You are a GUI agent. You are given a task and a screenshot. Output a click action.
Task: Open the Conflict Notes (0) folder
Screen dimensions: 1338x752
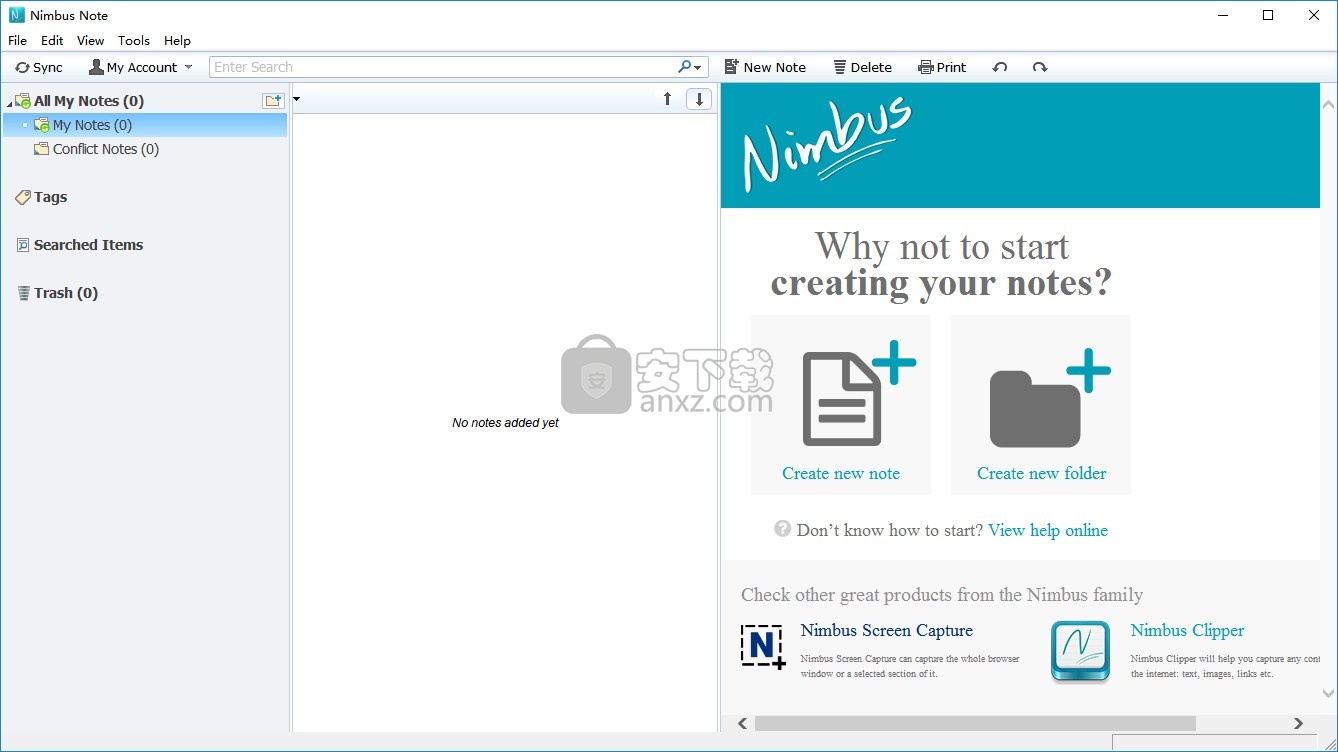[x=106, y=149]
